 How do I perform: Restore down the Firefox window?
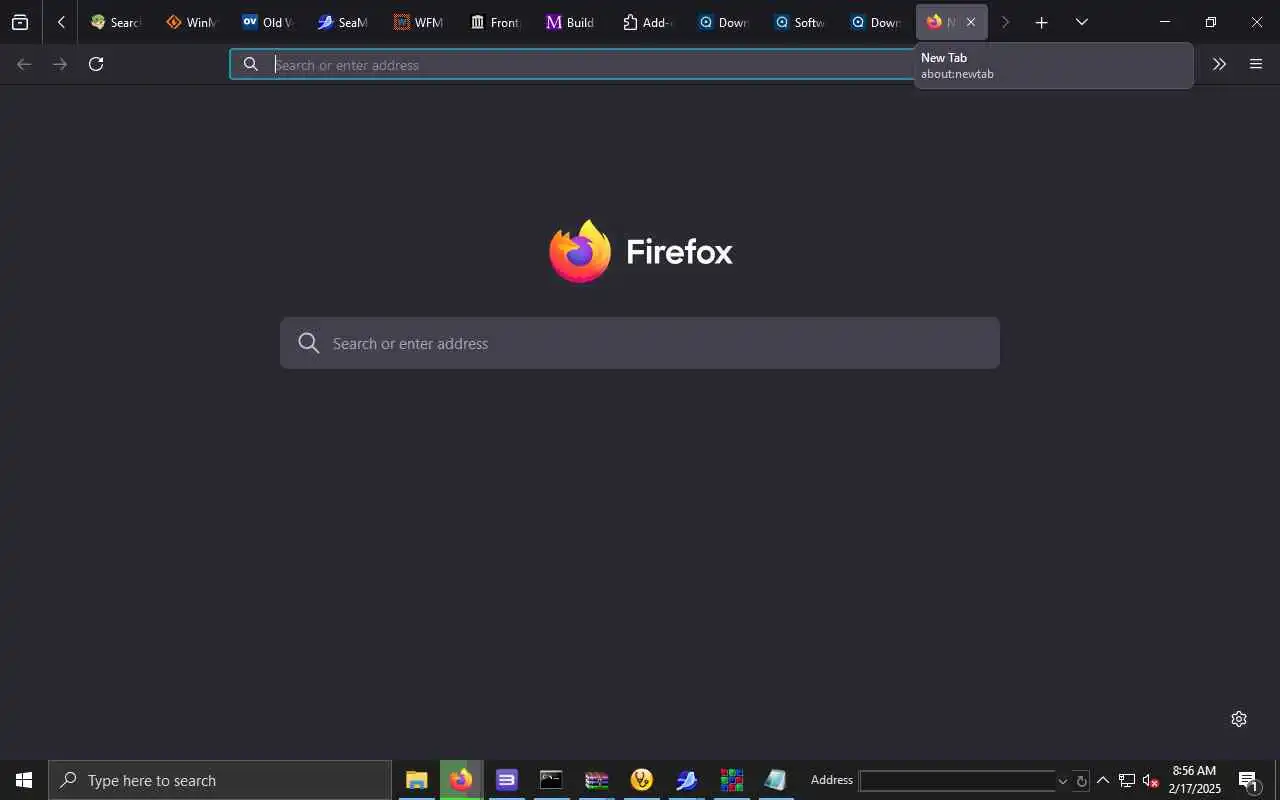point(1210,22)
